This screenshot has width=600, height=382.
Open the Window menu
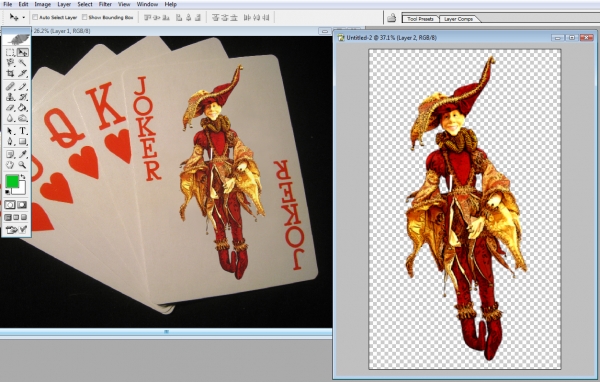pyautogui.click(x=147, y=4)
